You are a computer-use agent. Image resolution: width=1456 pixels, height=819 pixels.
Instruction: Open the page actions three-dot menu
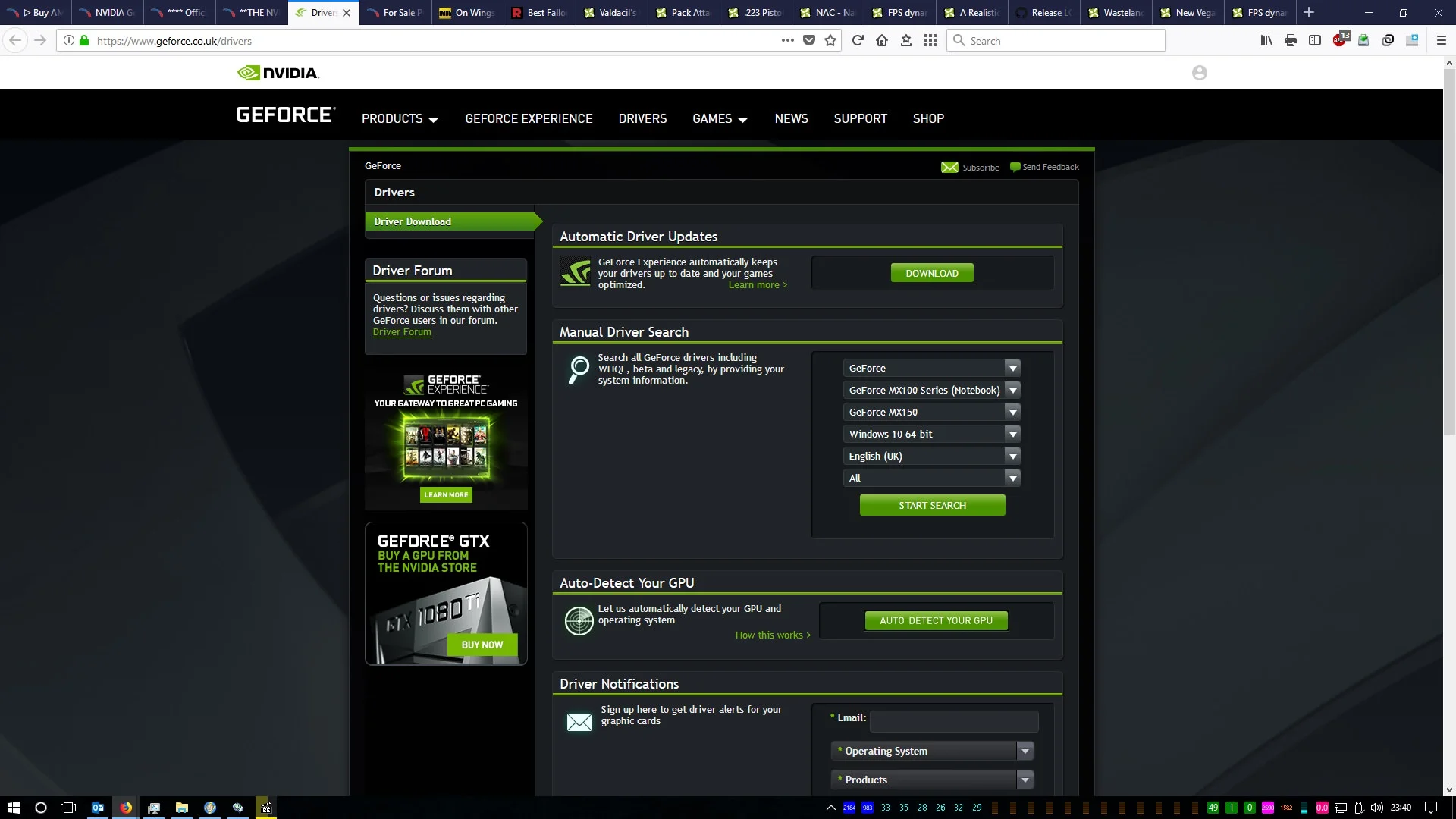pyautogui.click(x=788, y=40)
